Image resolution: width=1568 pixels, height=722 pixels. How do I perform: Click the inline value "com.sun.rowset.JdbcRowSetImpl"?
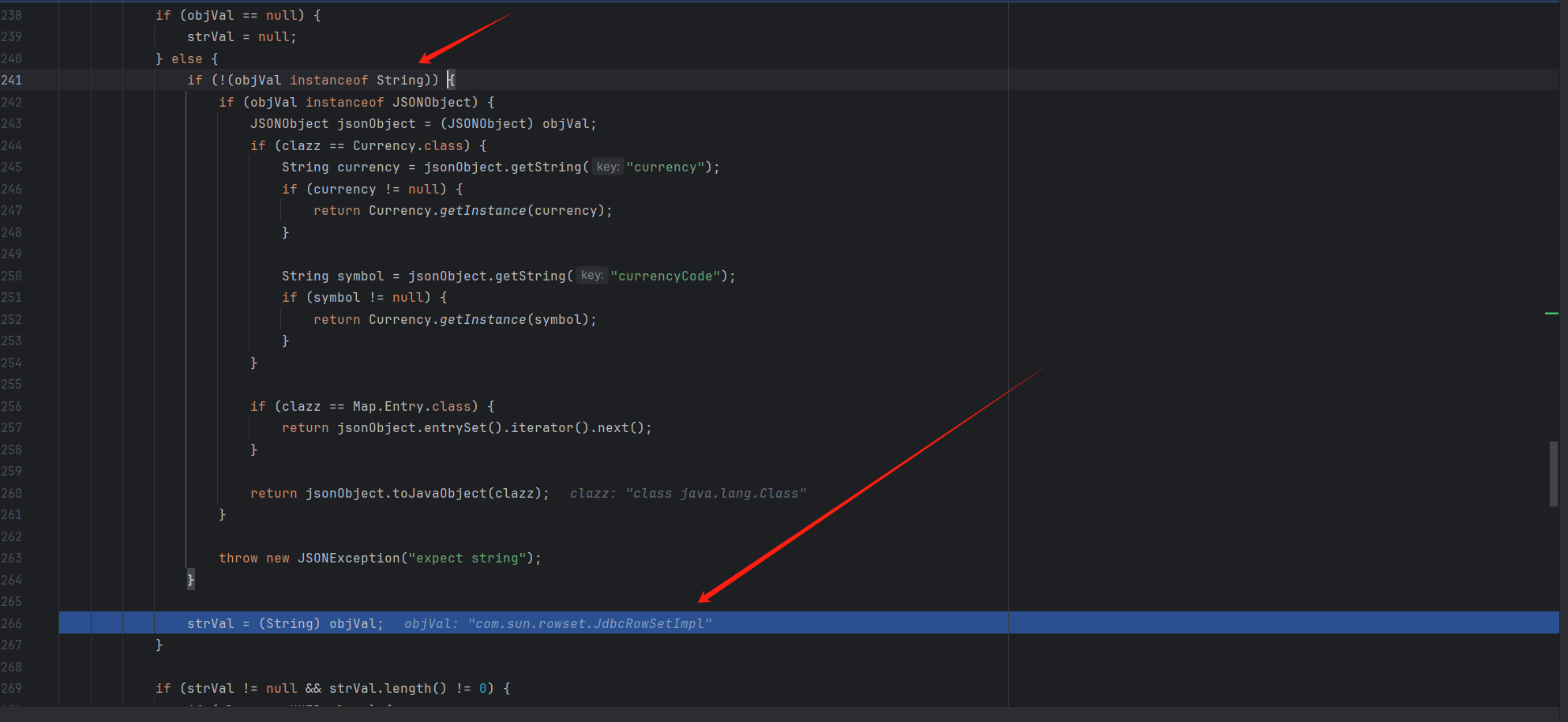pos(590,623)
